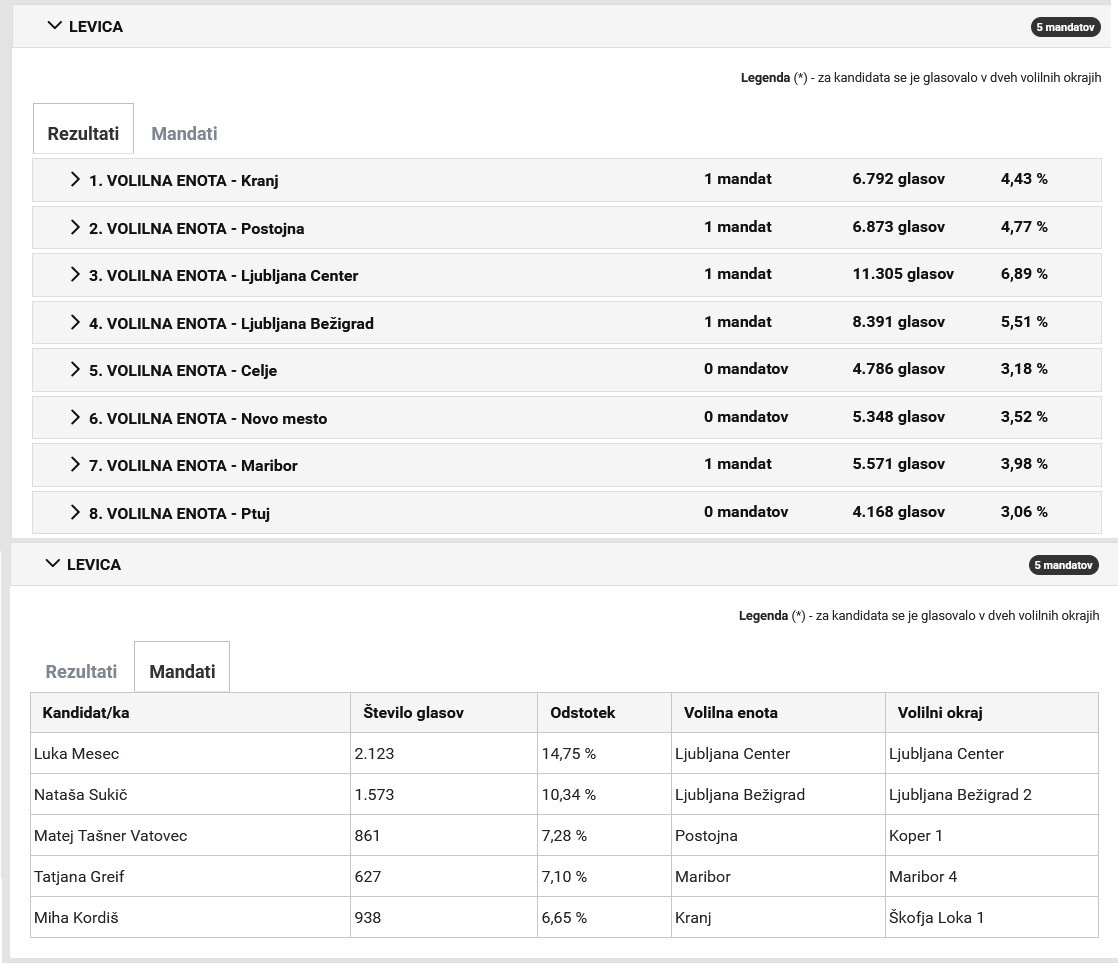1118x978 pixels.
Task: Click 4,77 % in Postojna row
Action: click(1024, 227)
